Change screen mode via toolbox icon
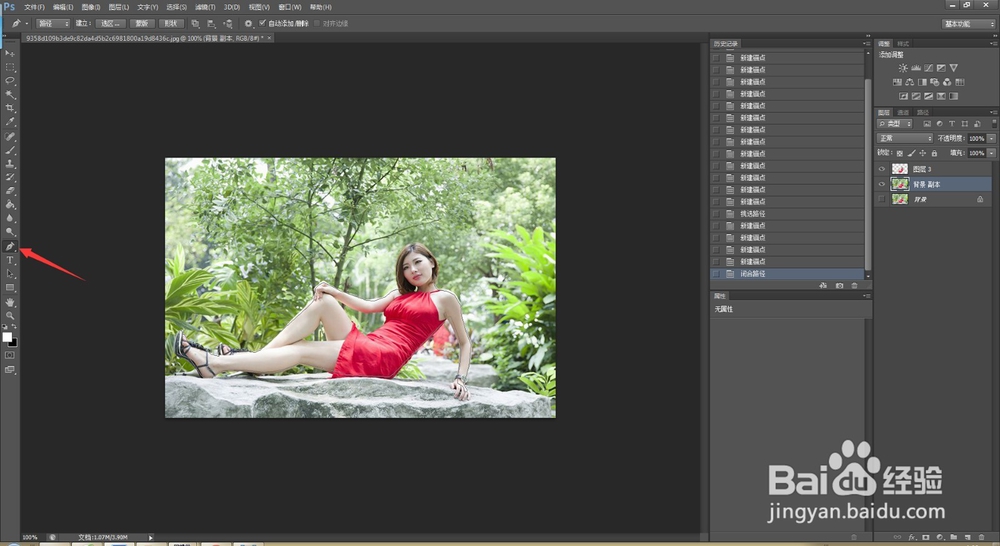The height and width of the screenshot is (546, 1000). (10, 370)
